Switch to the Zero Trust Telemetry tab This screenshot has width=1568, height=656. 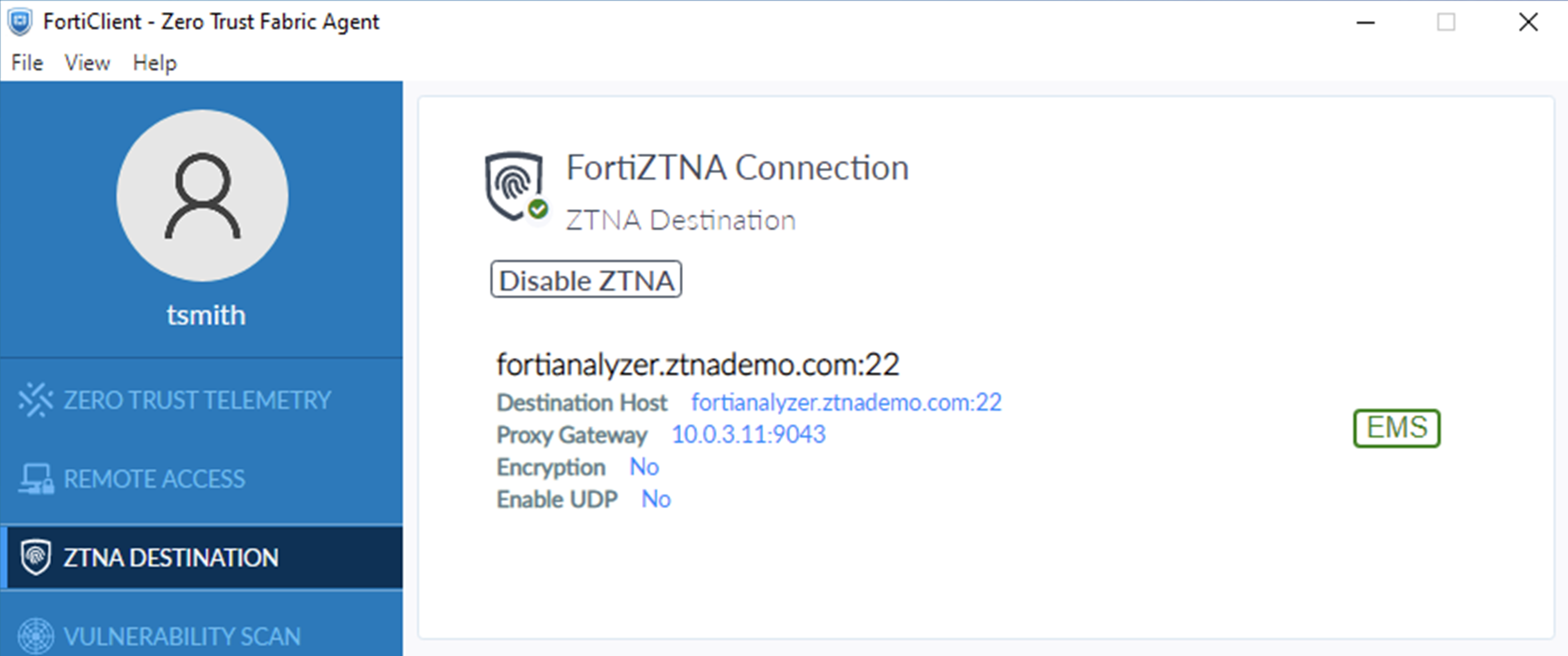click(197, 399)
